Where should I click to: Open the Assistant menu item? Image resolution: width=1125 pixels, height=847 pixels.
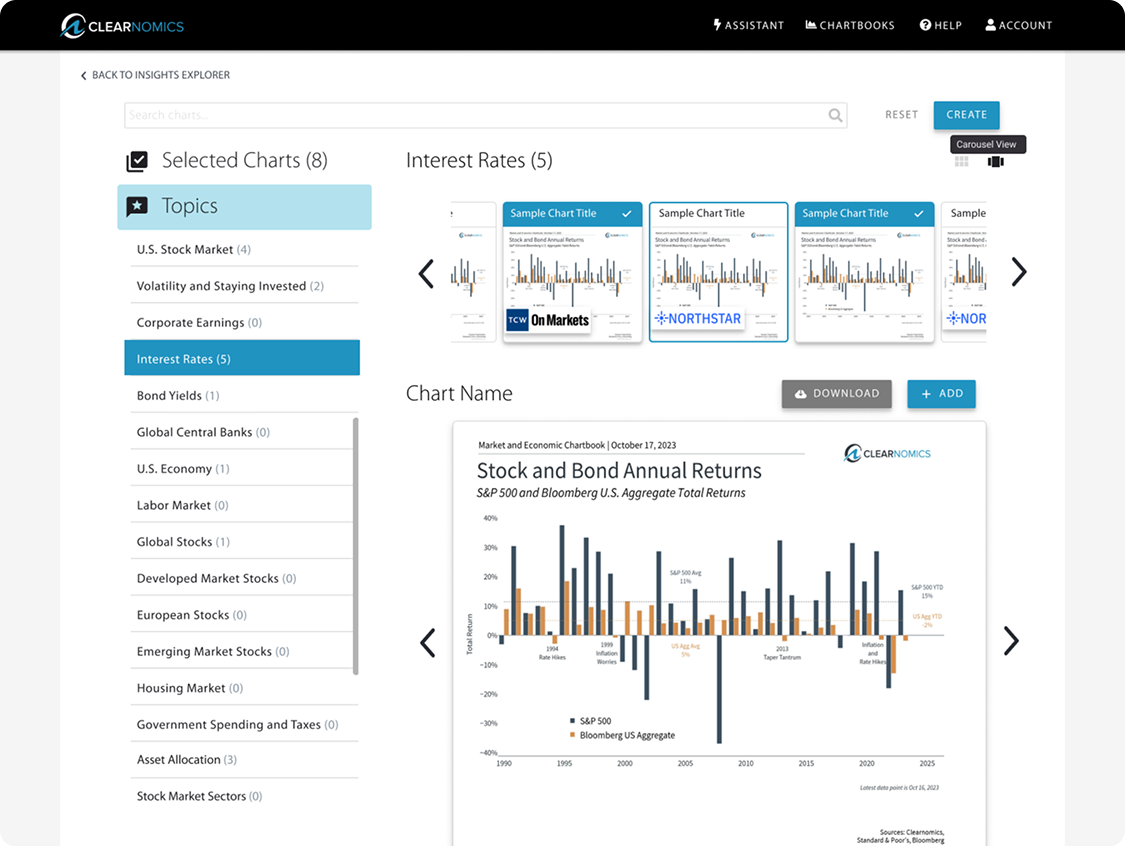tap(748, 25)
